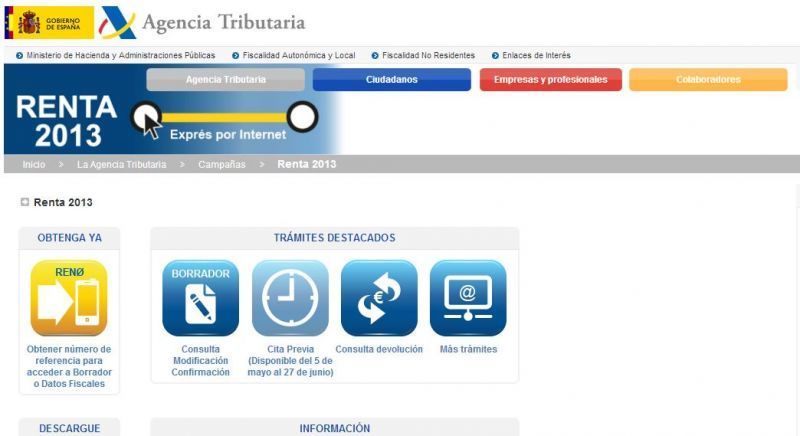Click Consulta devolución link text
800x436 pixels.
(379, 349)
